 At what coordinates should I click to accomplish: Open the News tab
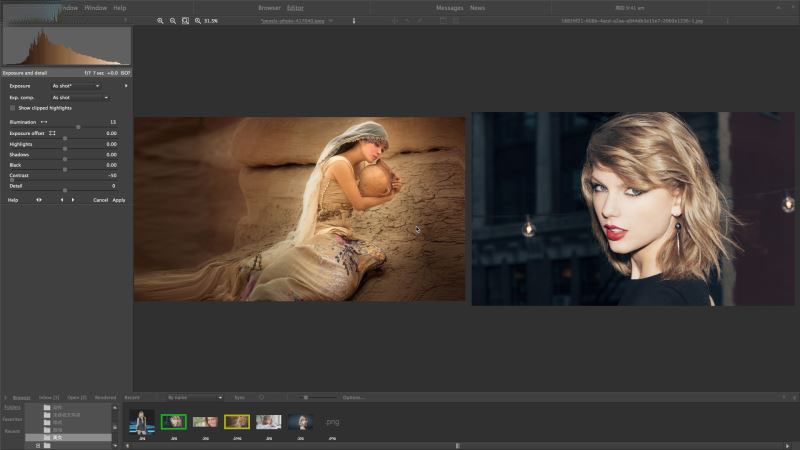point(478,8)
